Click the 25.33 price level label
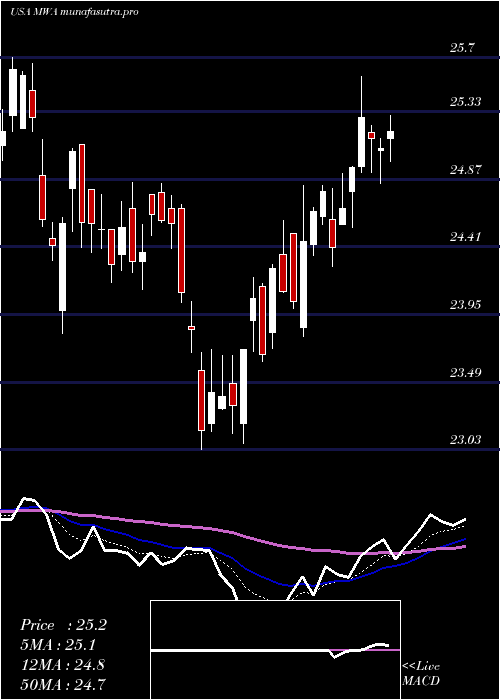Image resolution: width=500 pixels, height=700 pixels. pyautogui.click(x=466, y=102)
